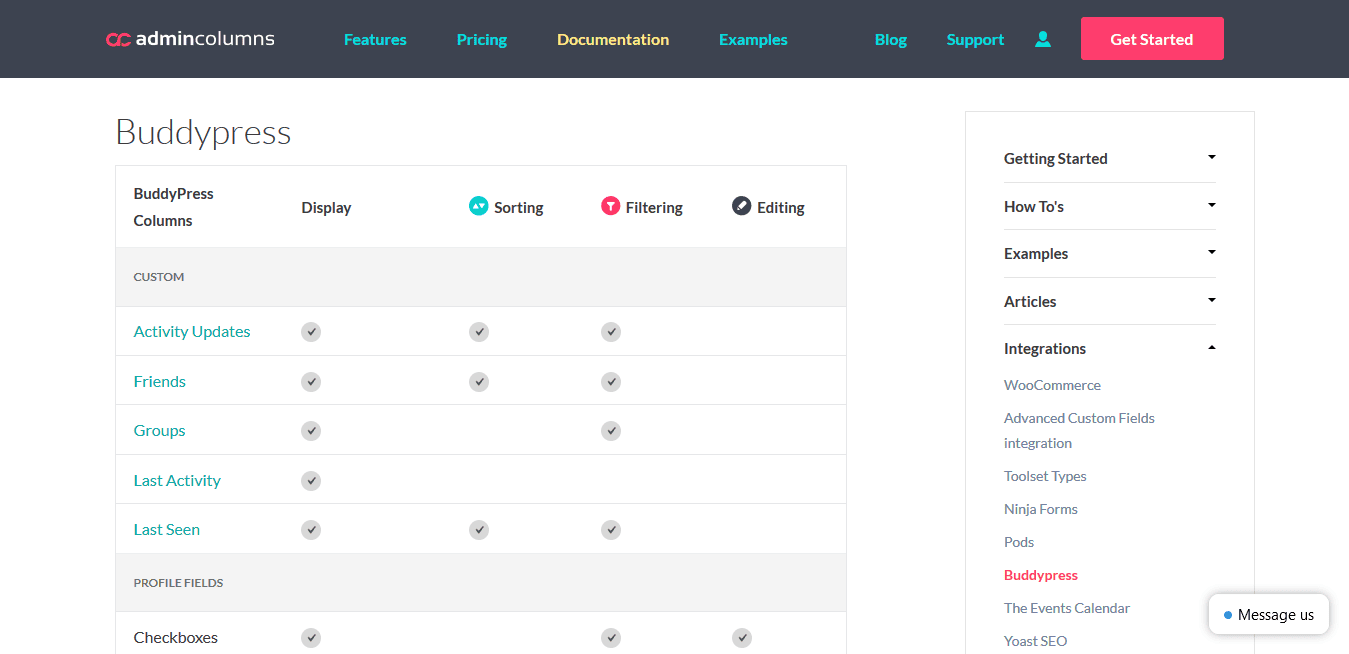Open Examples in the top navigation

pyautogui.click(x=753, y=40)
